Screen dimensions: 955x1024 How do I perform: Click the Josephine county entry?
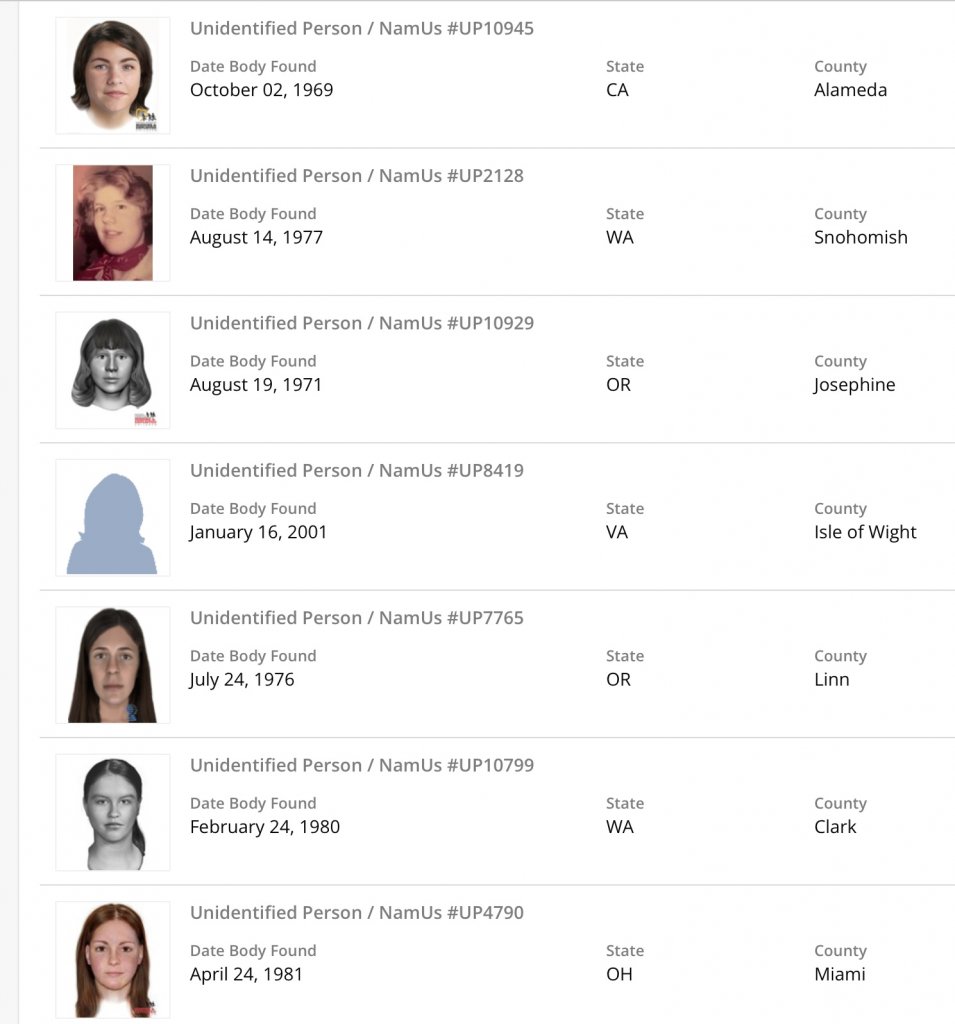pyautogui.click(x=854, y=385)
